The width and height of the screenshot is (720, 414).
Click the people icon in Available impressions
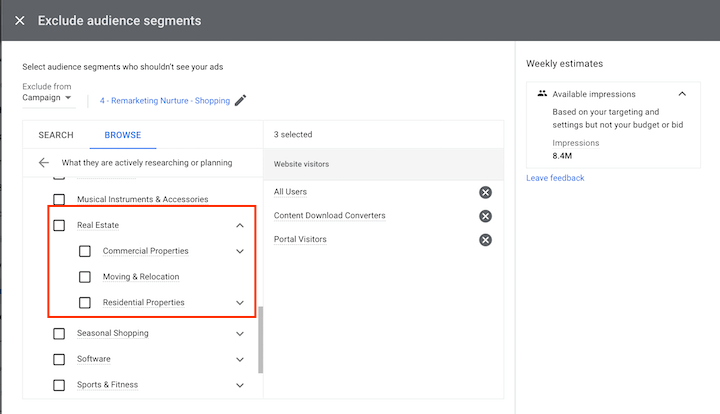pyautogui.click(x=542, y=93)
